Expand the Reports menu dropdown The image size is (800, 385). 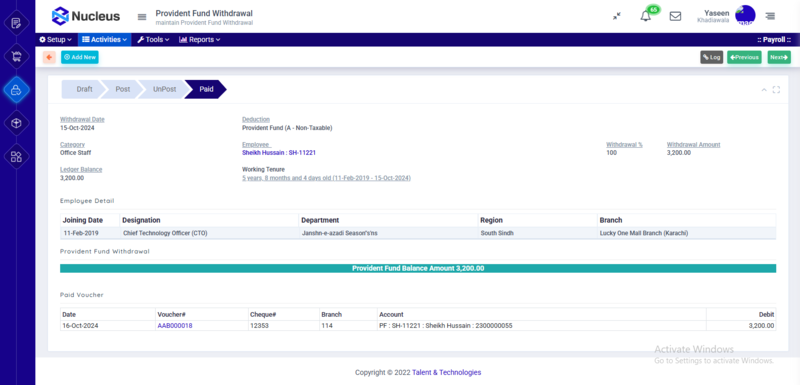click(x=199, y=39)
